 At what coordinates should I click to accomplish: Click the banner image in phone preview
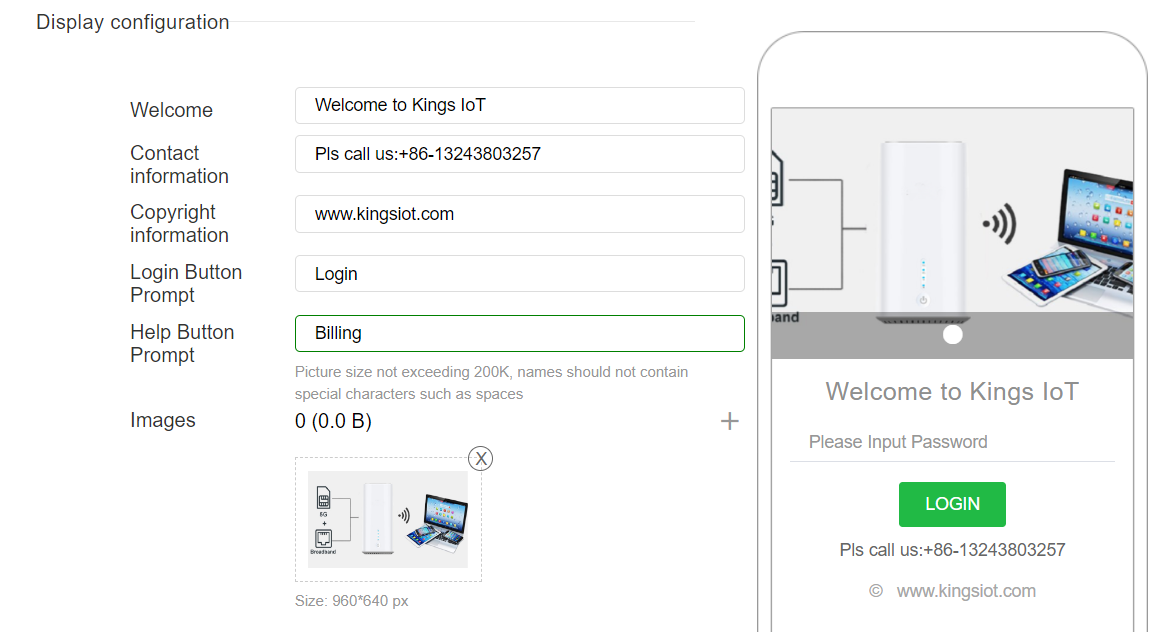tap(952, 233)
